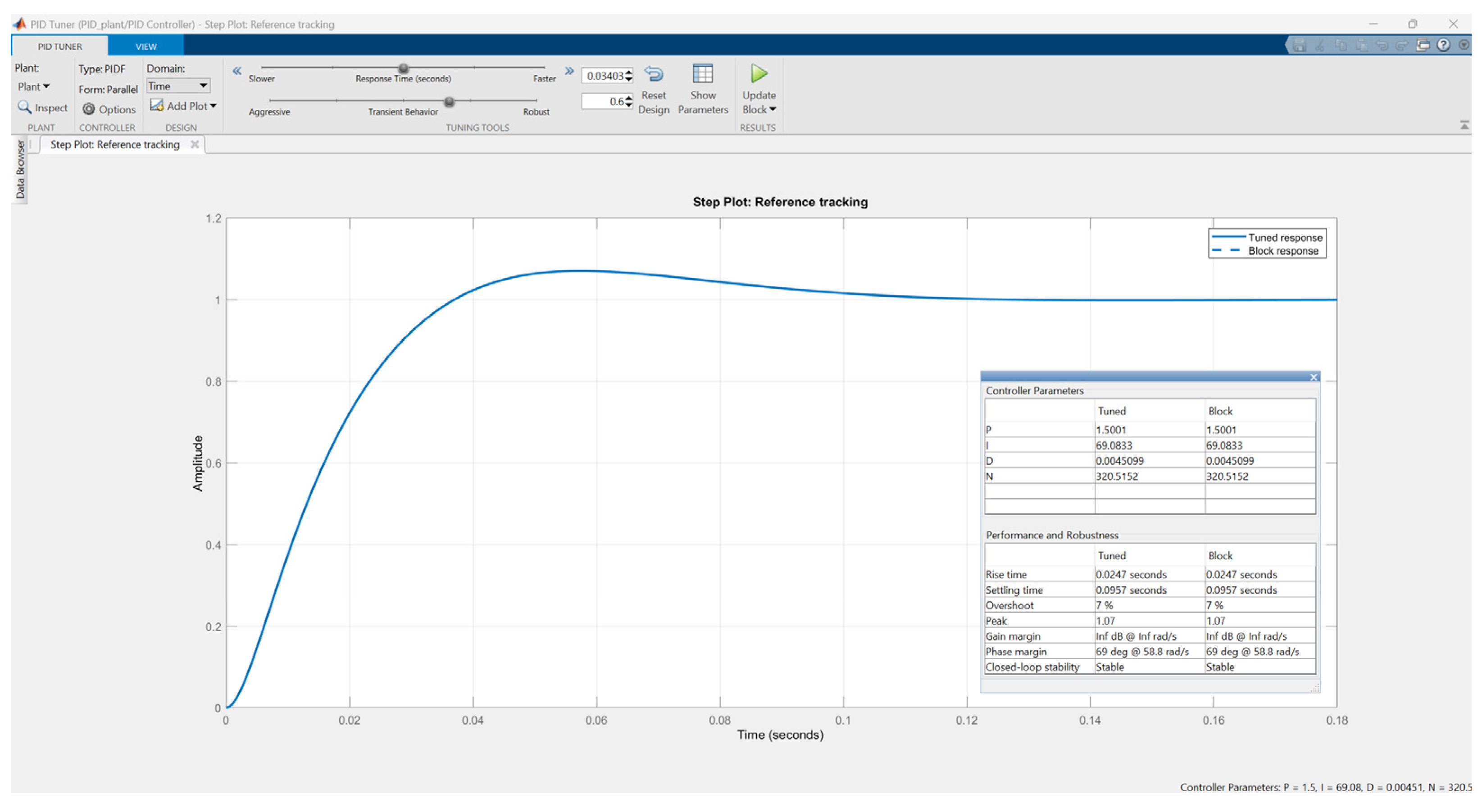Click the switch windows icon in quick toolbar
The height and width of the screenshot is (812, 1482).
click(x=1423, y=45)
